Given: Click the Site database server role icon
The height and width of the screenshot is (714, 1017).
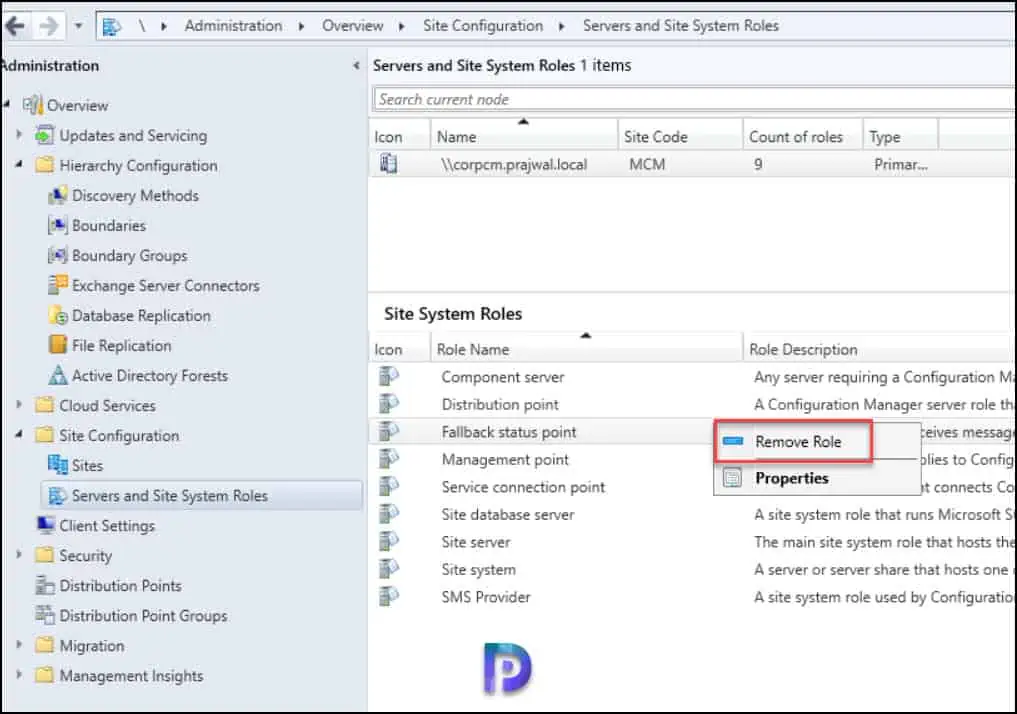Looking at the screenshot, I should pyautogui.click(x=389, y=514).
